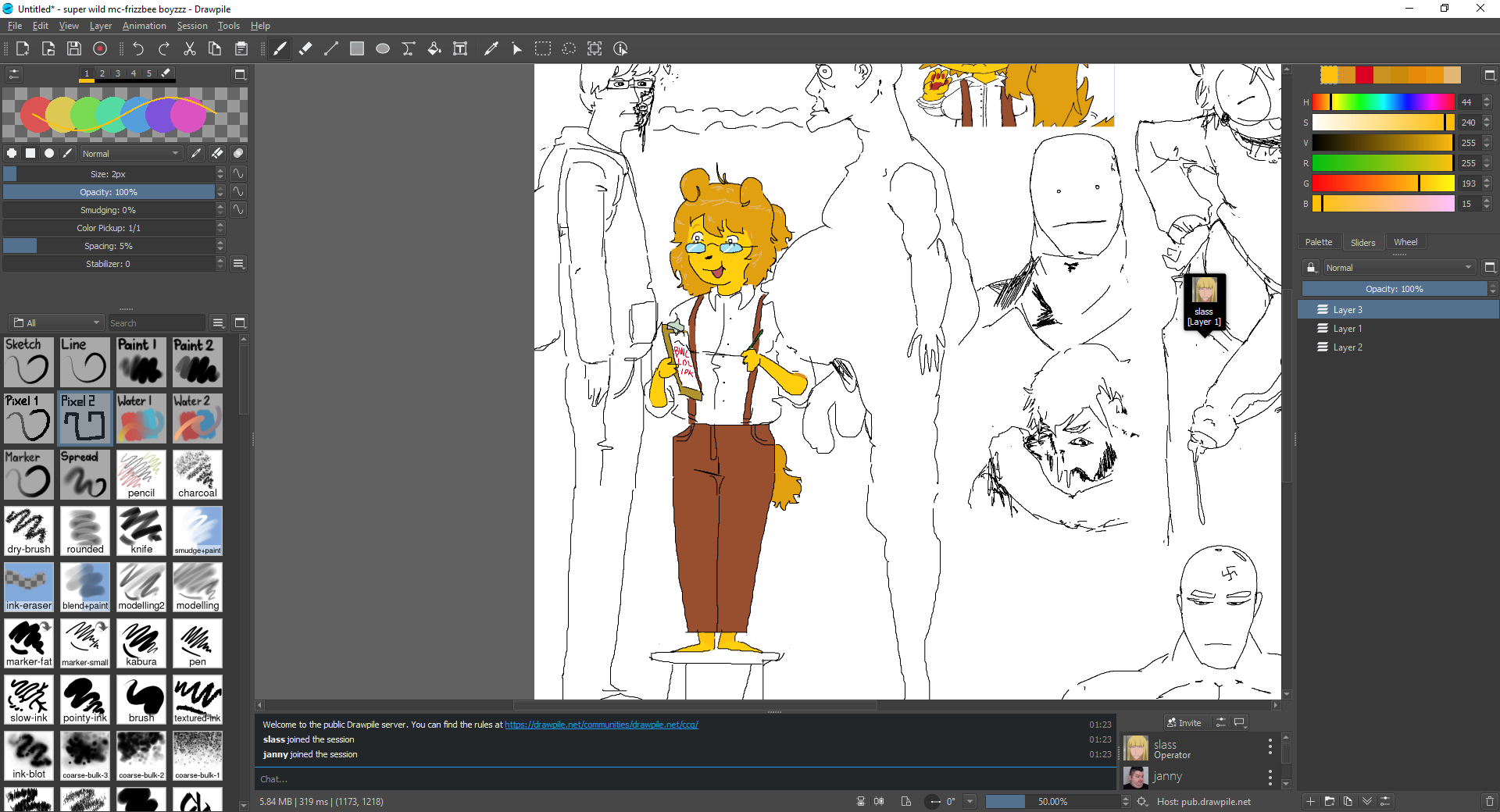Enable square pixel brush shape
This screenshot has height=812, width=1500.
pyautogui.click(x=30, y=154)
